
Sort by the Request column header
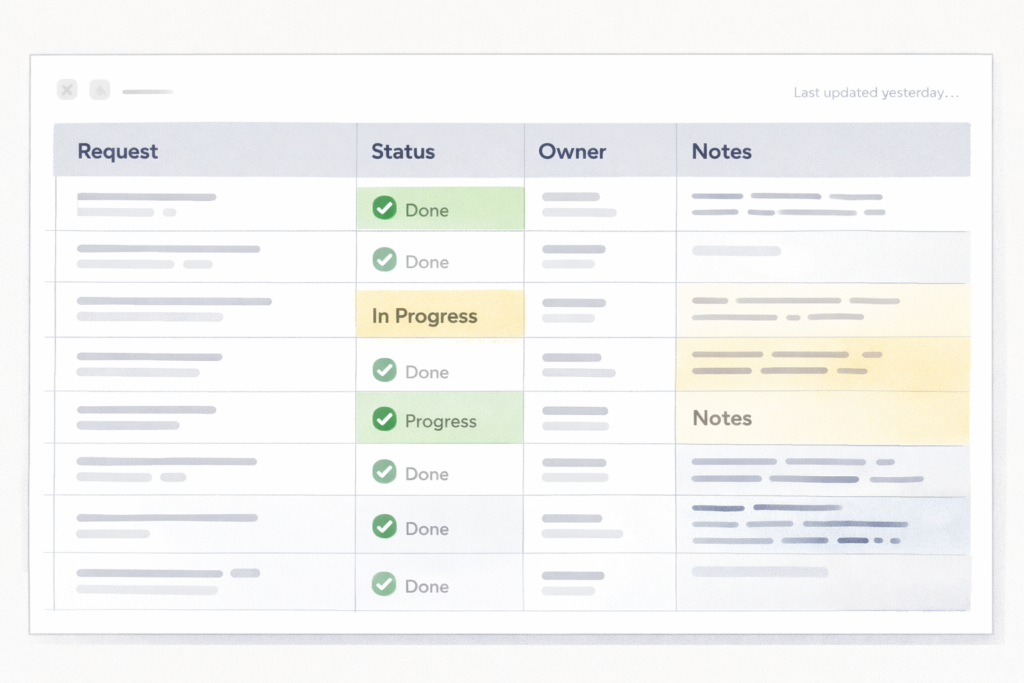coord(118,151)
